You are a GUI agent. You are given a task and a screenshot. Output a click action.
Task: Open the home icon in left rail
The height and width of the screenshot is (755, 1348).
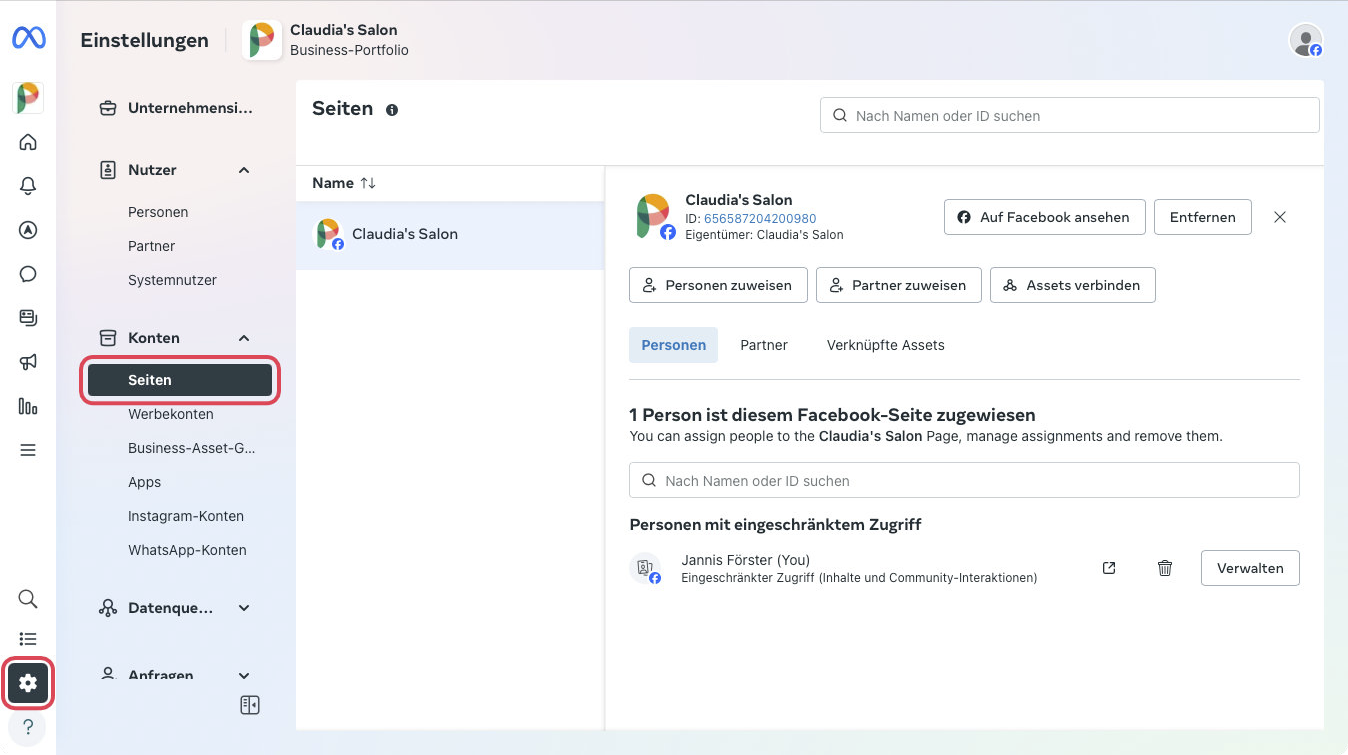point(28,142)
